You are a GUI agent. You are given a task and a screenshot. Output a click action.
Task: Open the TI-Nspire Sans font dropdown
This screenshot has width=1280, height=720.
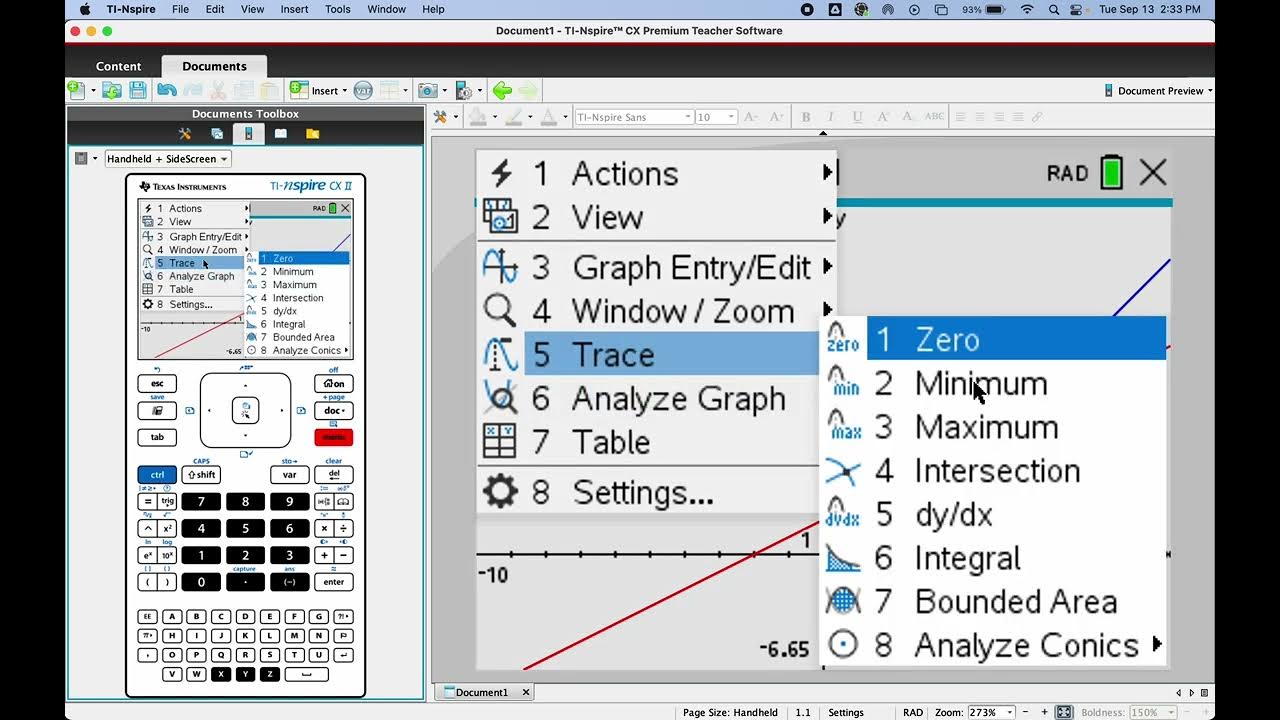635,117
